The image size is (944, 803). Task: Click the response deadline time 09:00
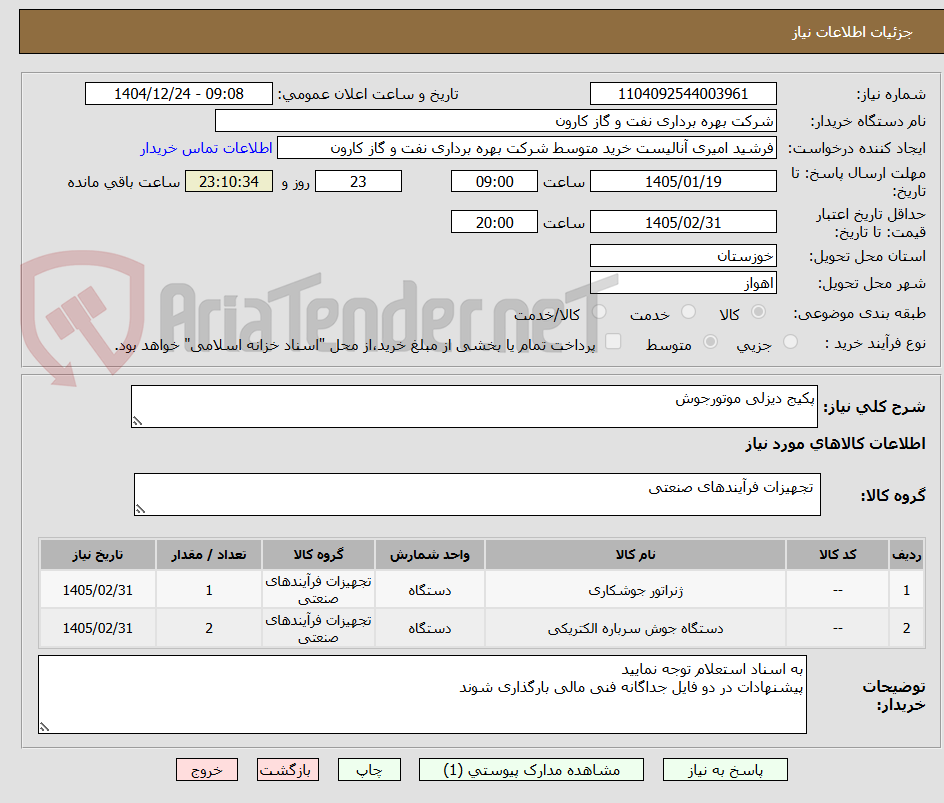(494, 181)
